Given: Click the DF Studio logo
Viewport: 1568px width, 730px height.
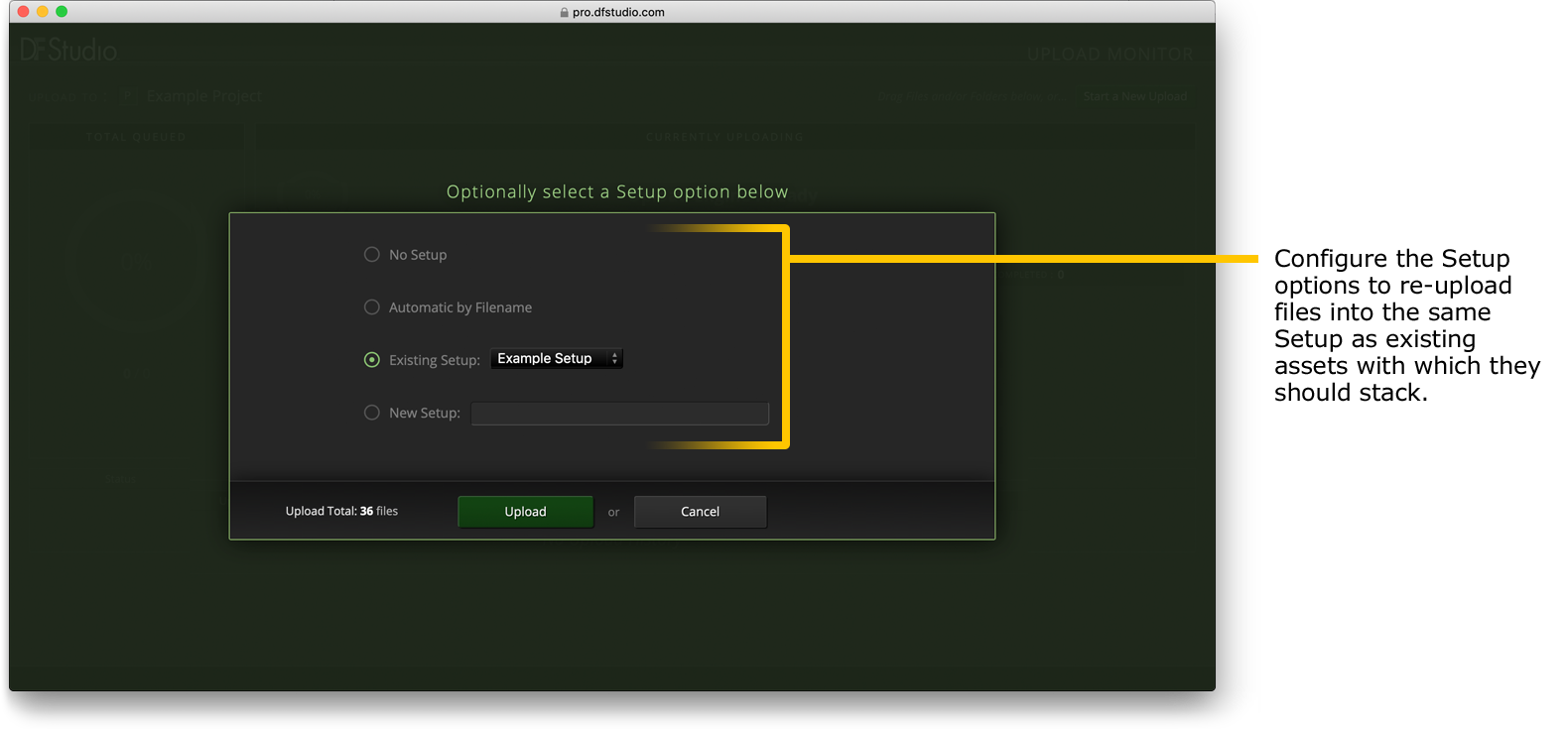Looking at the screenshot, I should coord(68,50).
